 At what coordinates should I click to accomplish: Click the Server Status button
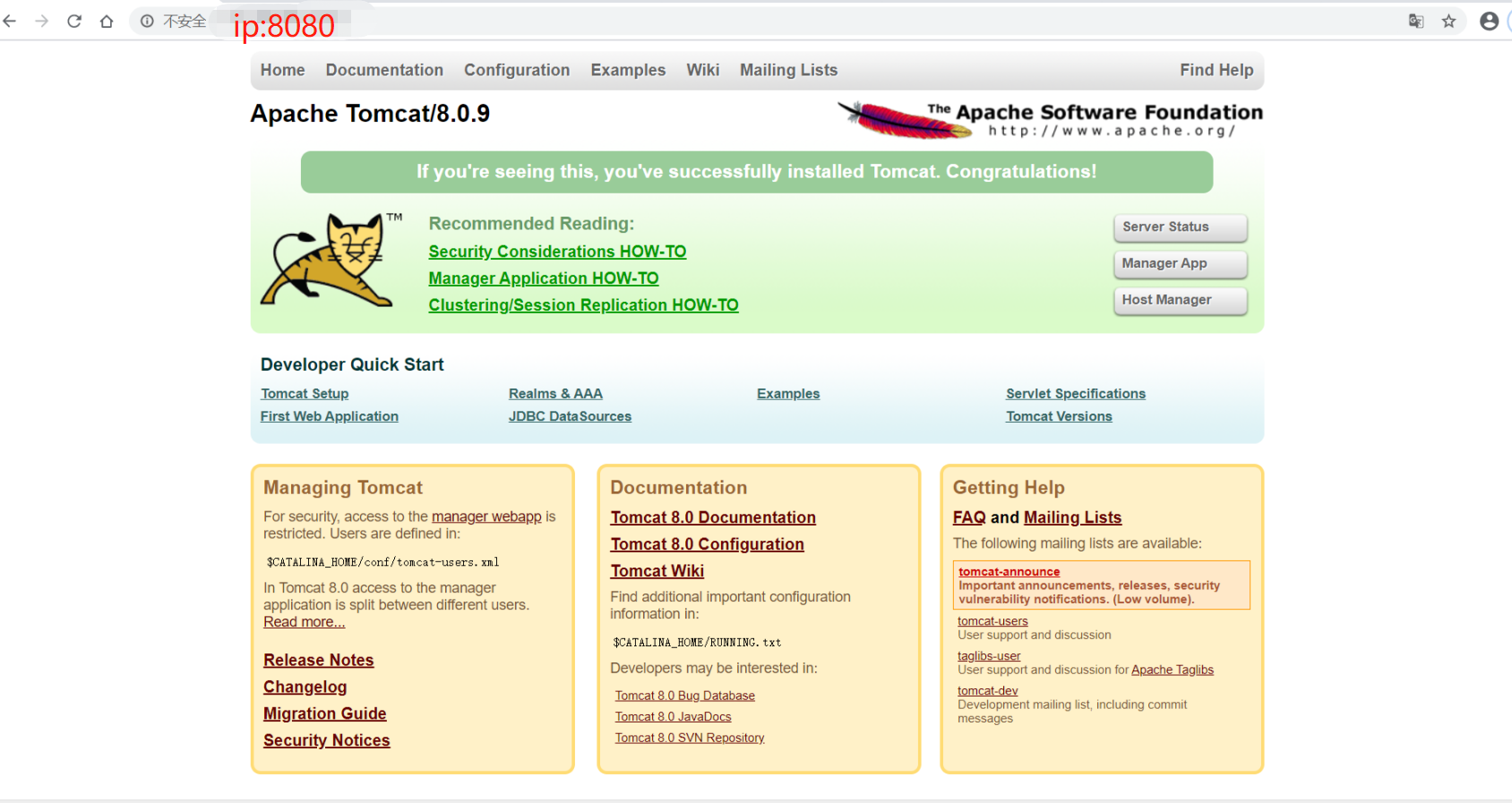(1180, 227)
